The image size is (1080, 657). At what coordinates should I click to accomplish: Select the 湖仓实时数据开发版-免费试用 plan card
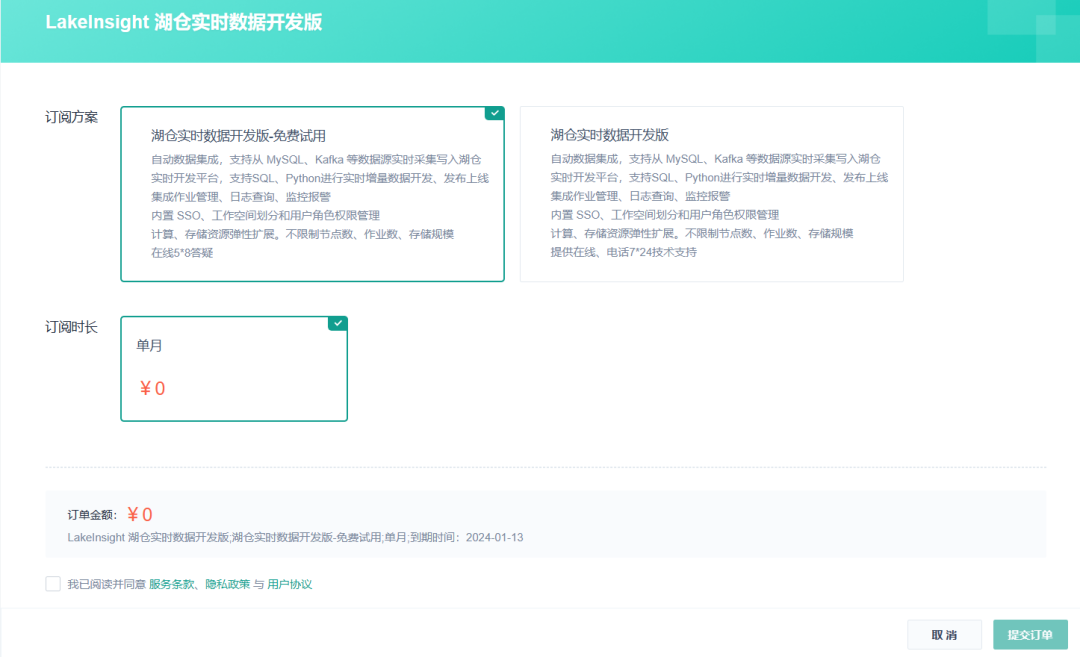pos(312,194)
